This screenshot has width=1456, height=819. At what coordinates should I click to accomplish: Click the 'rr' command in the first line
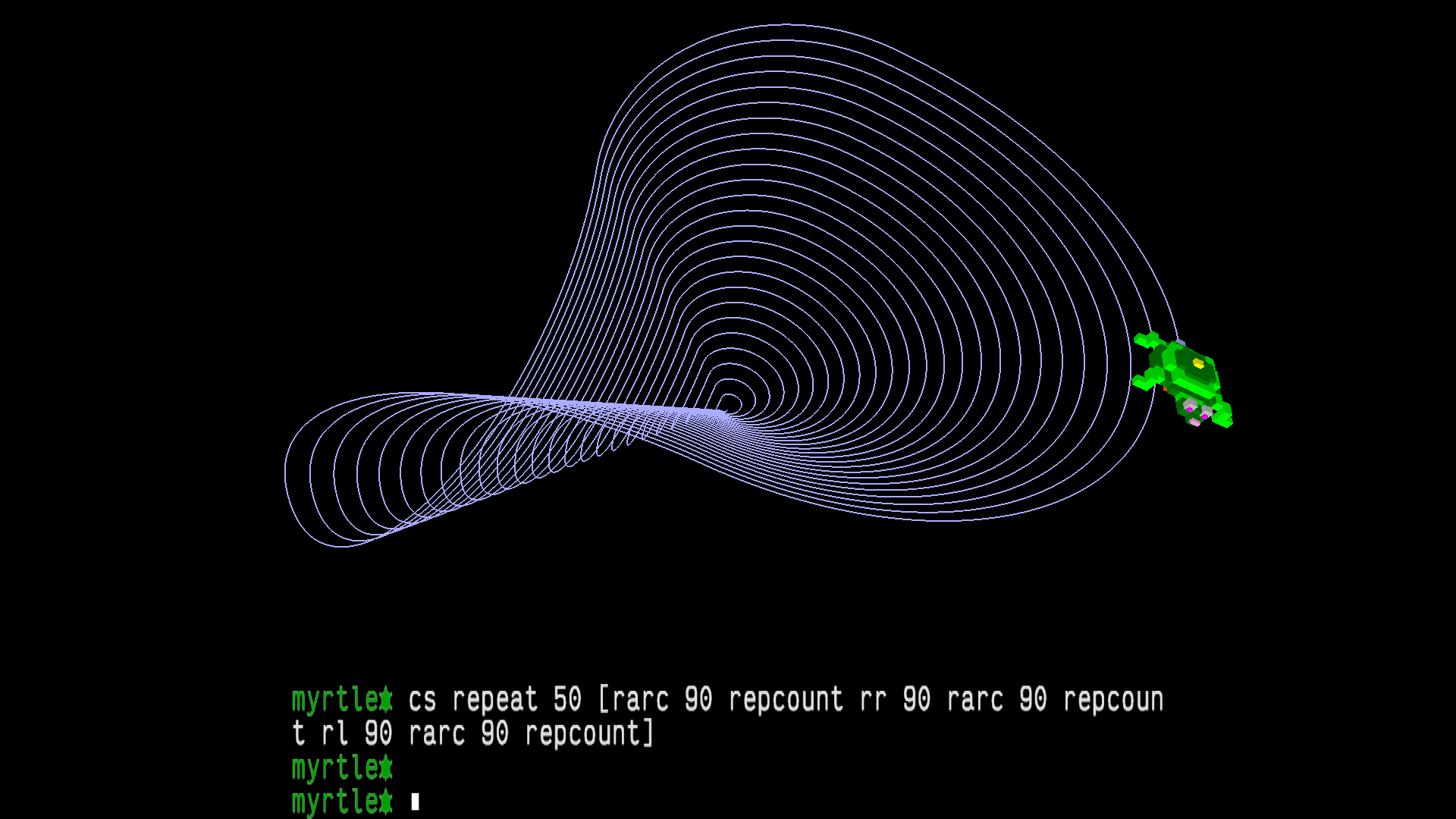coord(873,699)
